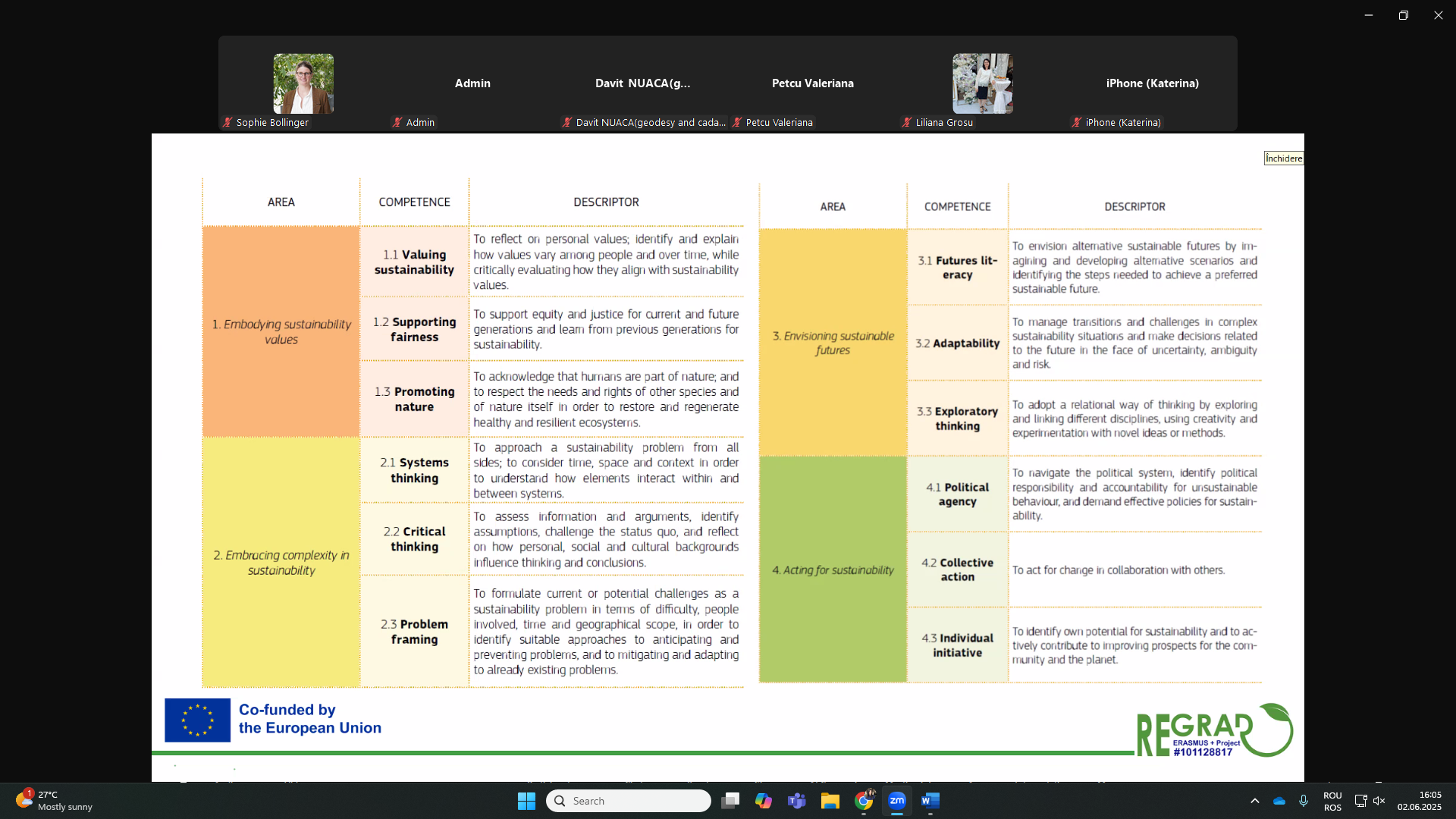The height and width of the screenshot is (819, 1456).
Task: Open File Explorer from taskbar
Action: coord(830,801)
